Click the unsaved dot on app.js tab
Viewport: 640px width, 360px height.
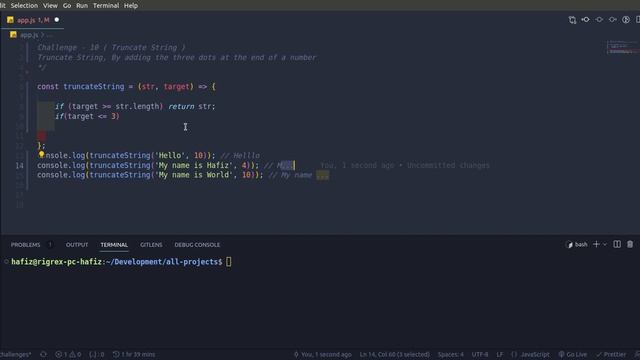pos(57,20)
